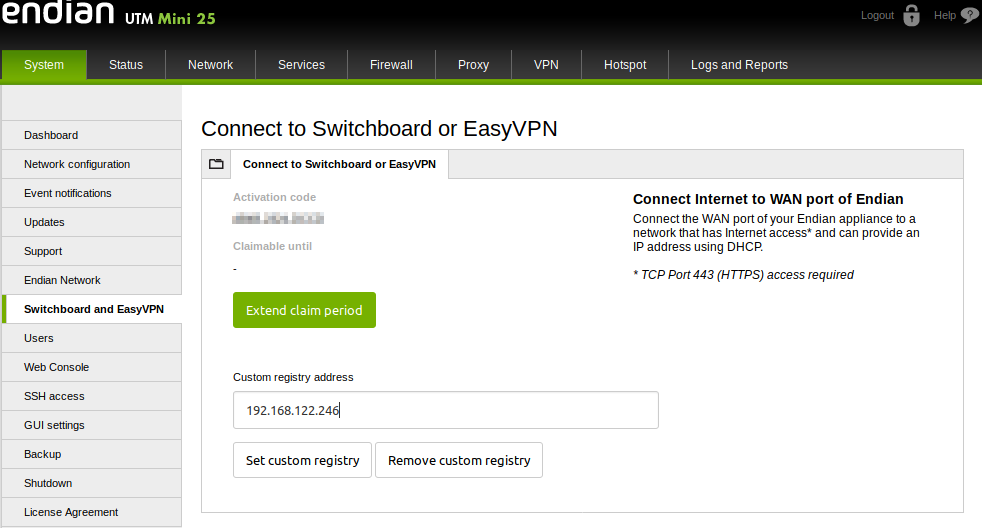Open the VPN menu

546,65
